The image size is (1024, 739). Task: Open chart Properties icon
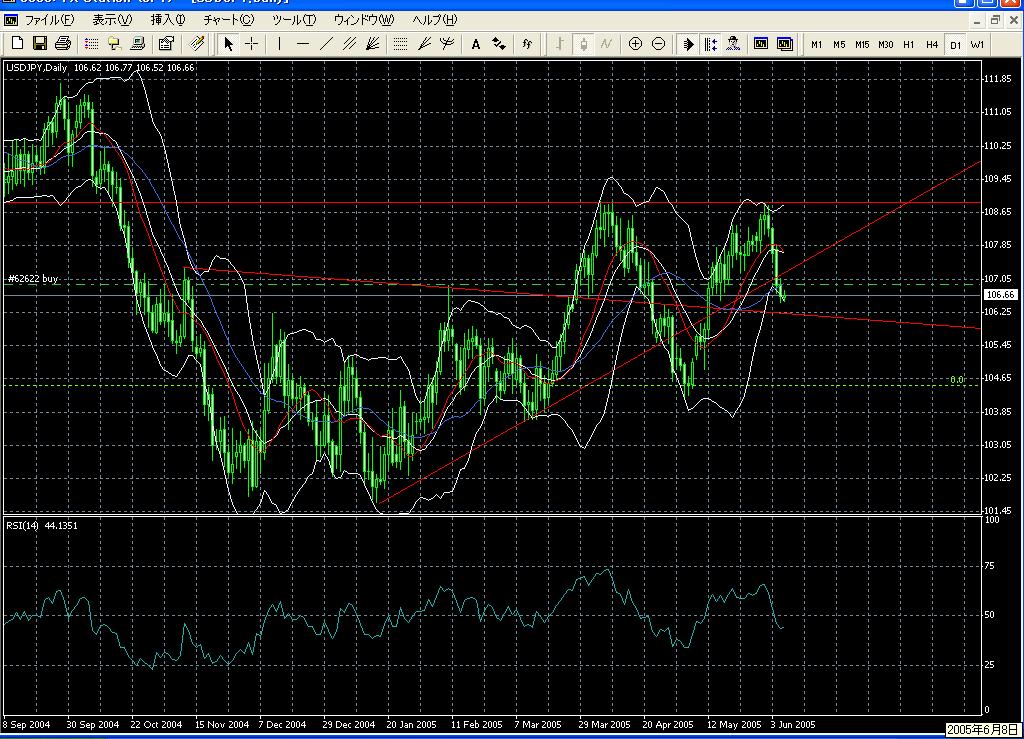166,44
